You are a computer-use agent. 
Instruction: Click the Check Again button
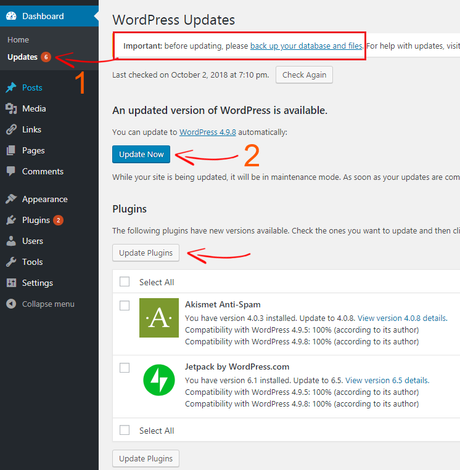click(x=304, y=75)
